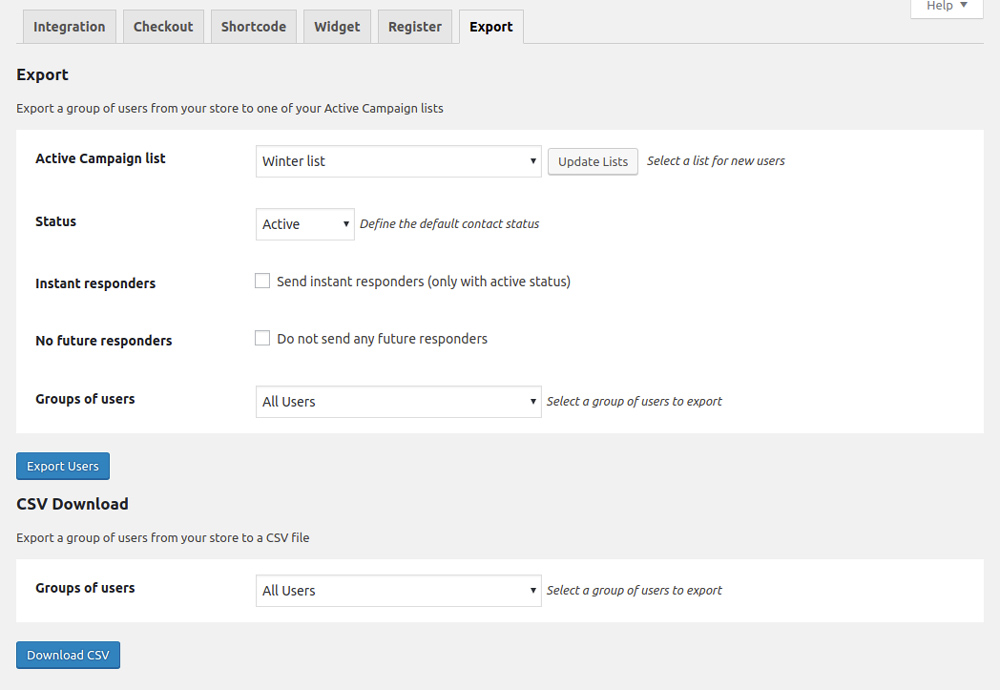Click the 'Send instant responders' label text

coord(423,282)
